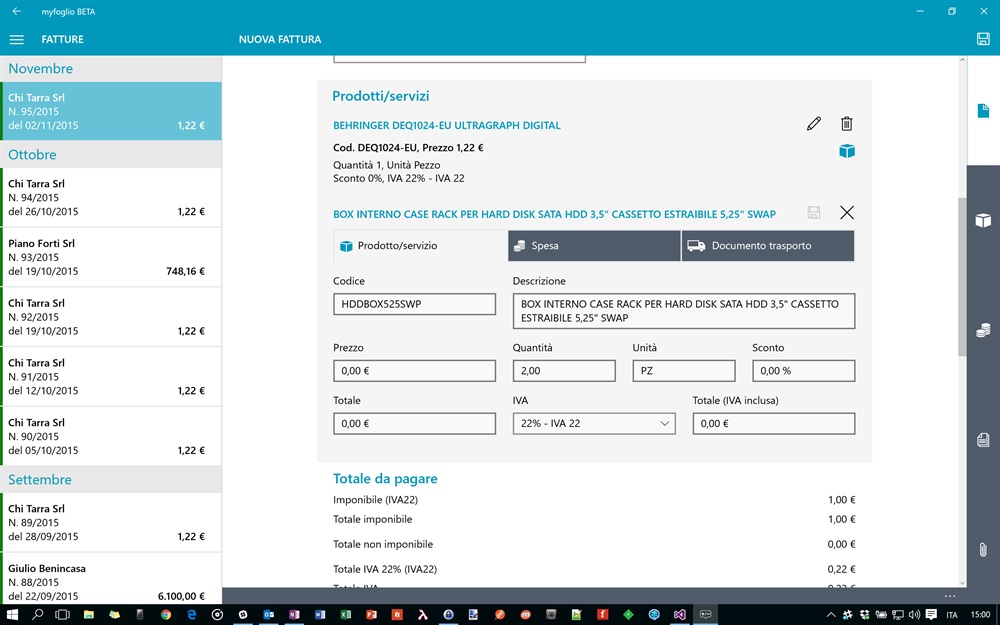This screenshot has width=1000, height=625.
Task: Open Excel from the taskbar
Action: [346, 615]
